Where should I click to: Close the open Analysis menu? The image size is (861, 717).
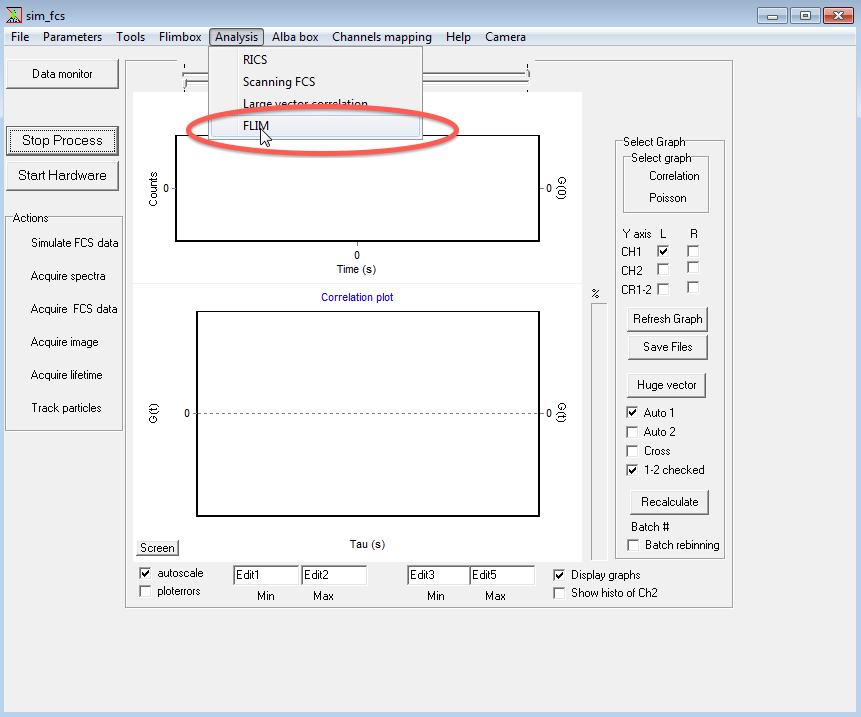(237, 37)
